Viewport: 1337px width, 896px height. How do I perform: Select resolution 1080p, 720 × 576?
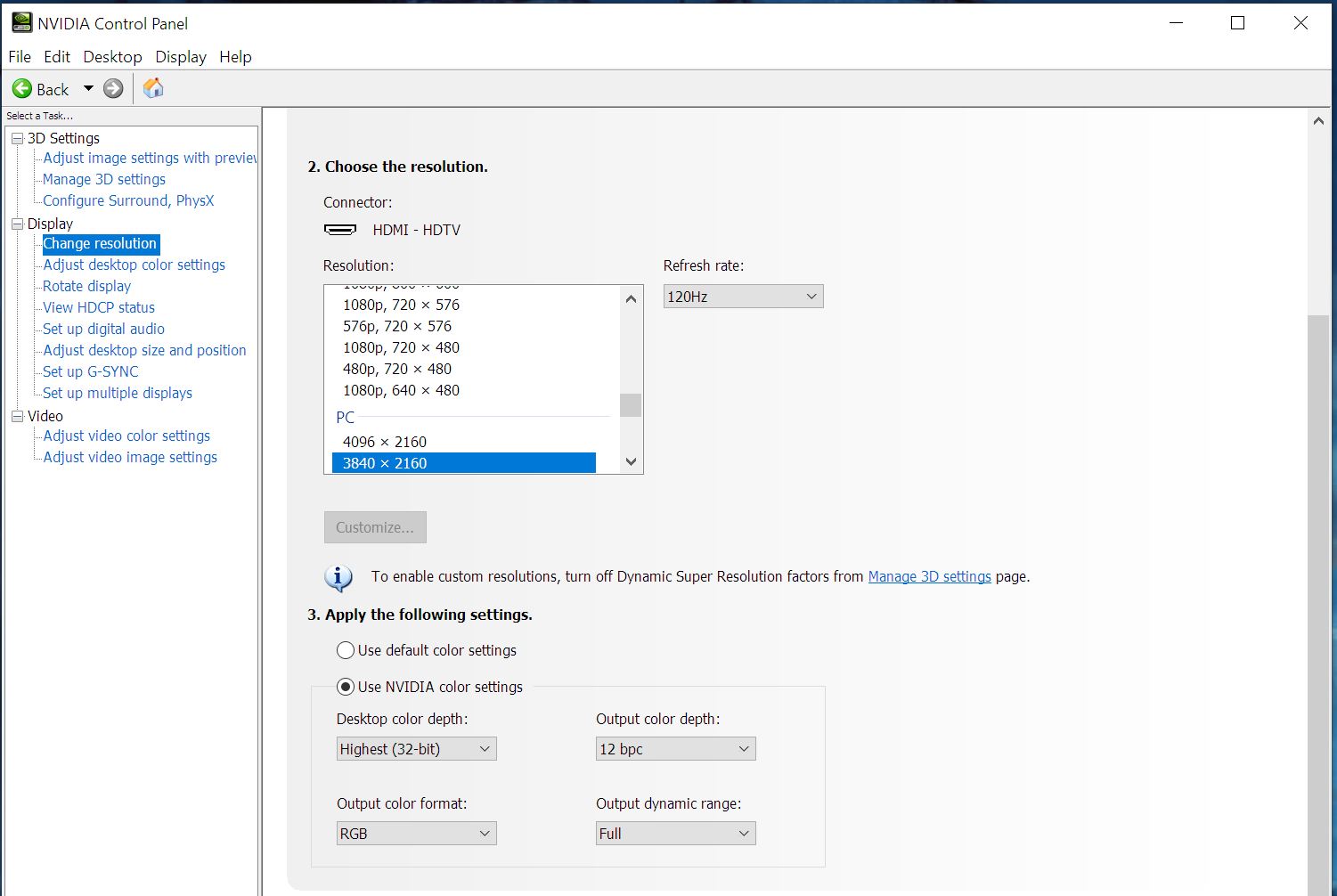click(x=464, y=305)
